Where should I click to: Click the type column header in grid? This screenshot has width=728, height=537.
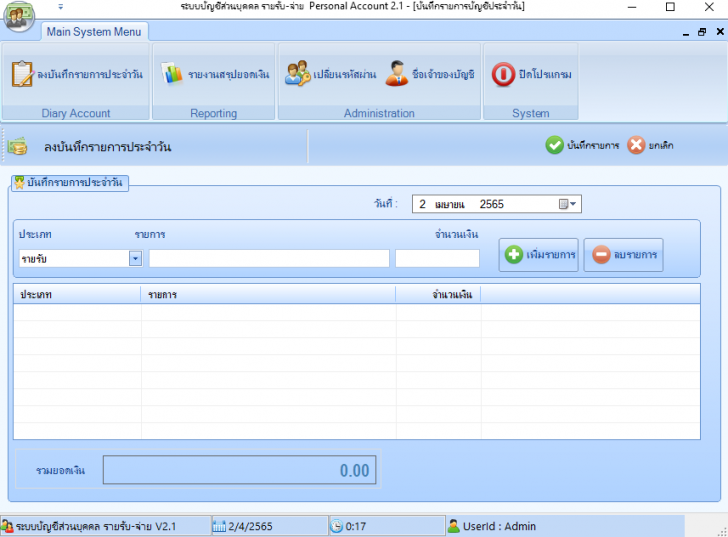click(x=77, y=295)
